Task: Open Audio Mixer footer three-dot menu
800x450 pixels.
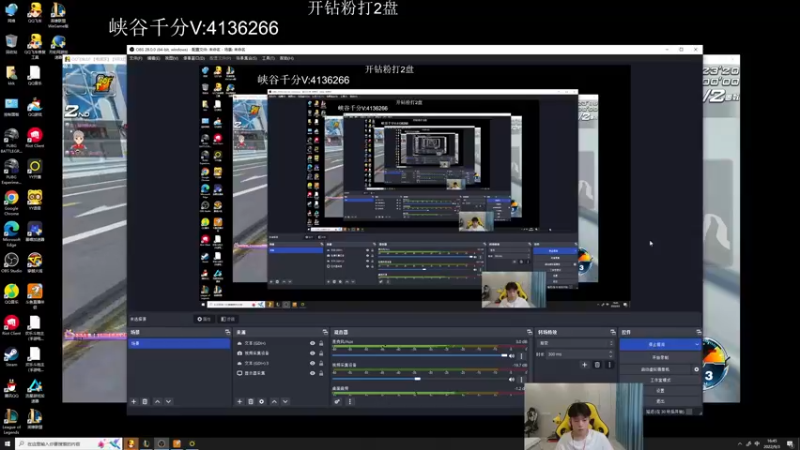Action: point(349,402)
